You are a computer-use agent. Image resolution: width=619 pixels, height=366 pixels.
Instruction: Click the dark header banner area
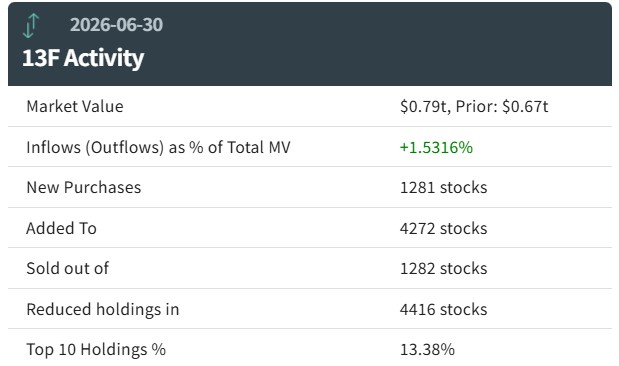point(310,44)
